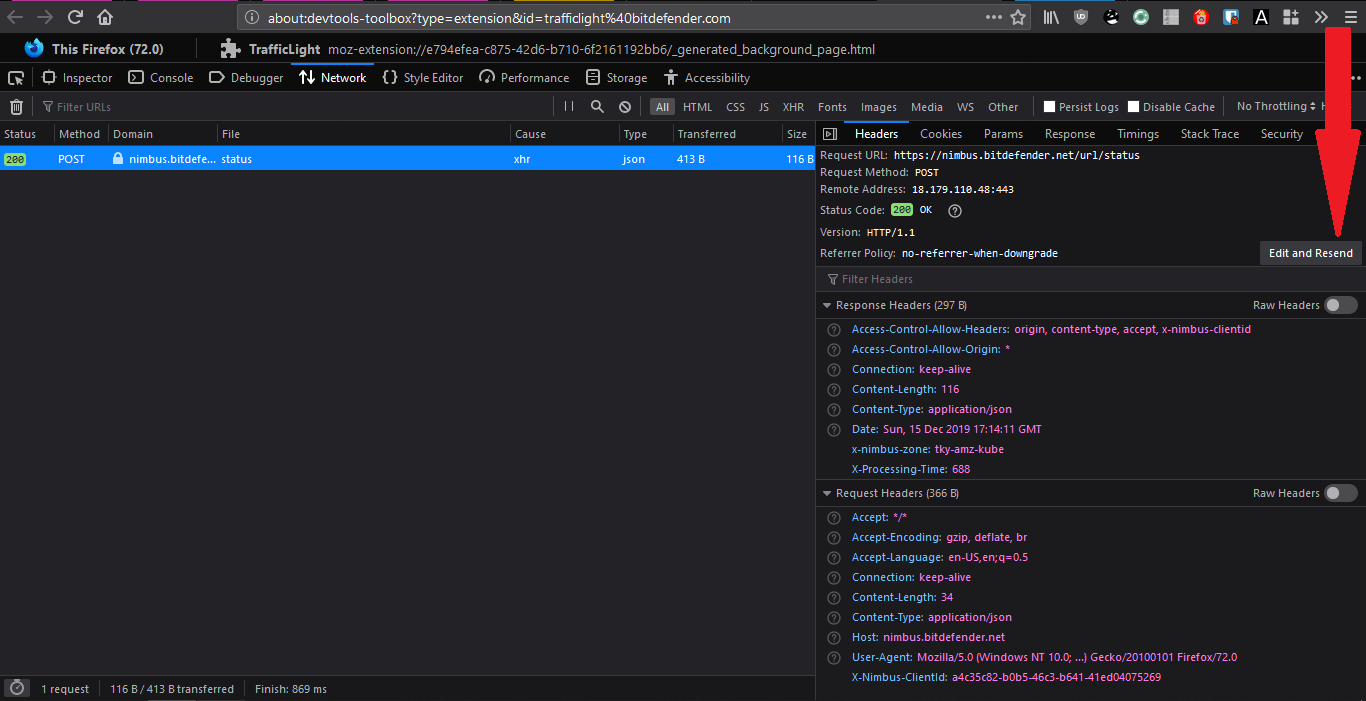Open request blocking with the circle-slash icon
This screenshot has width=1366, height=701.
coord(625,107)
